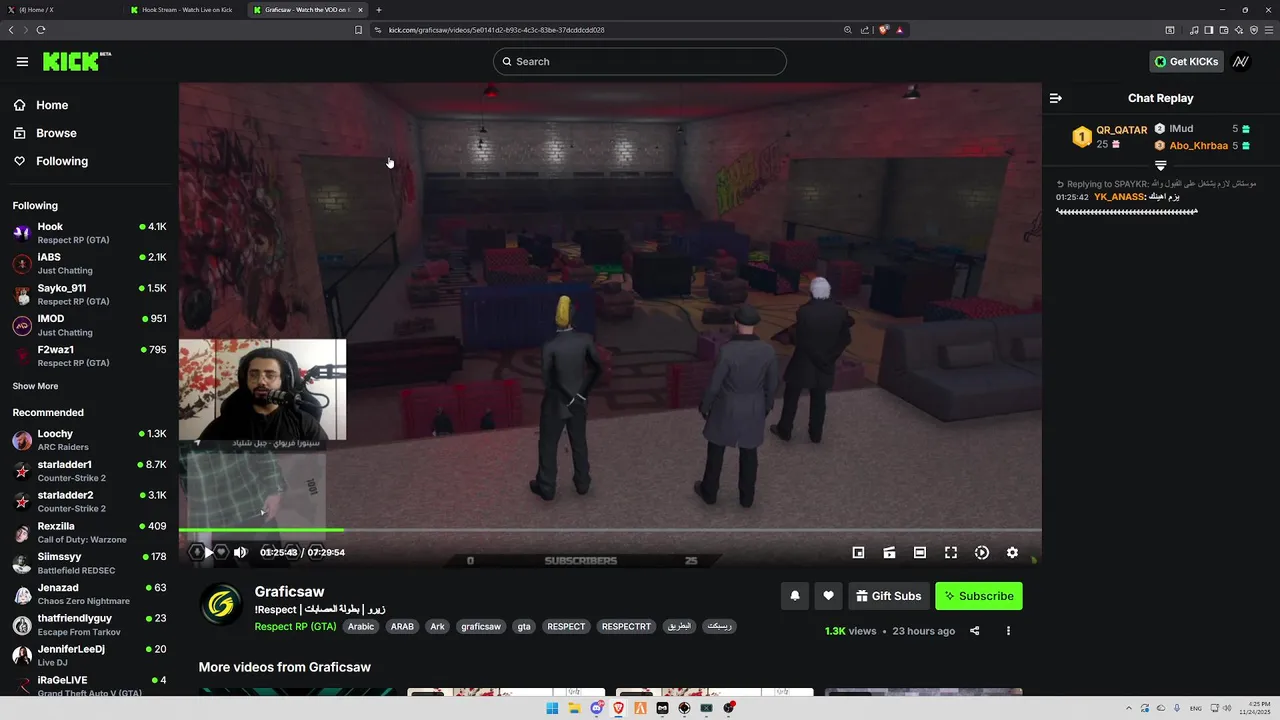Image resolution: width=1280 pixels, height=720 pixels.
Task: Open starladder1 recommended channel
Action: 89,471
